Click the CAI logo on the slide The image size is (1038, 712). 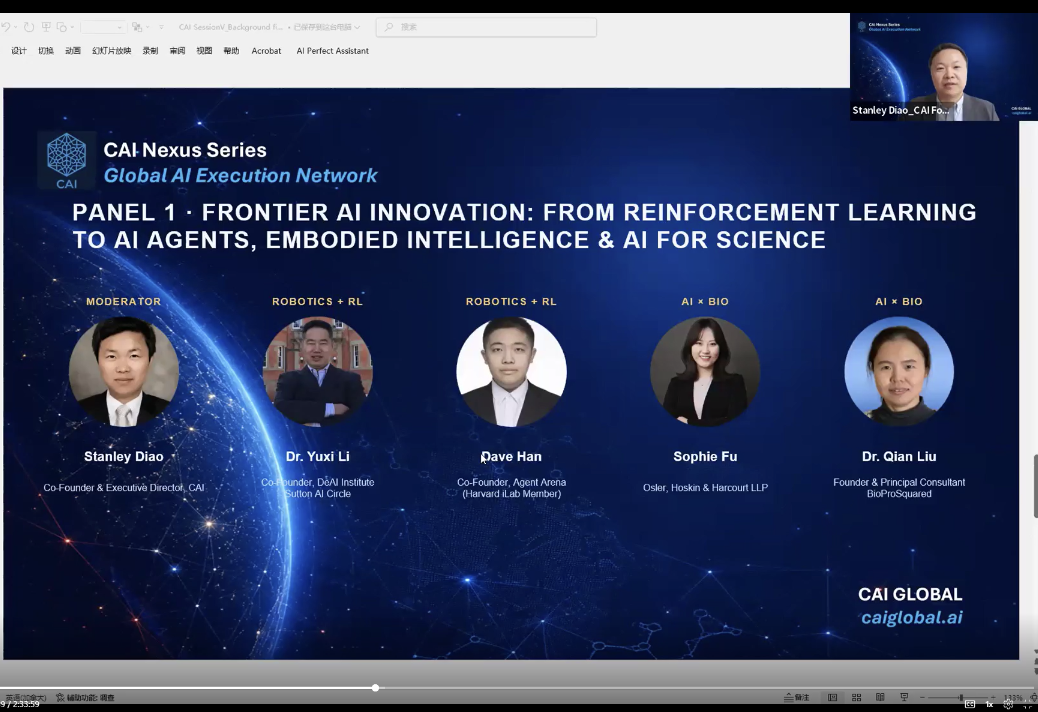pos(66,161)
